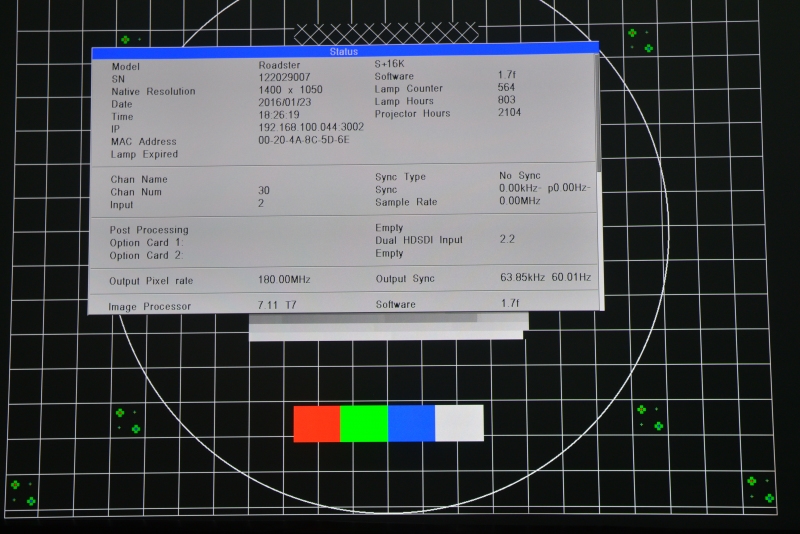Select the Model label
Screen dimensions: 800x534
(x=126, y=67)
